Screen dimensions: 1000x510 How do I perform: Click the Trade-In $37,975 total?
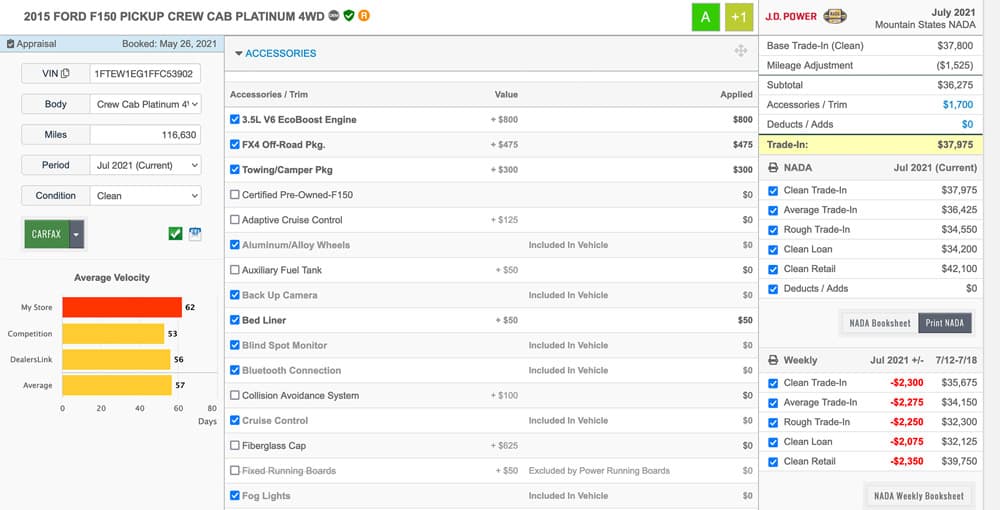tap(955, 145)
